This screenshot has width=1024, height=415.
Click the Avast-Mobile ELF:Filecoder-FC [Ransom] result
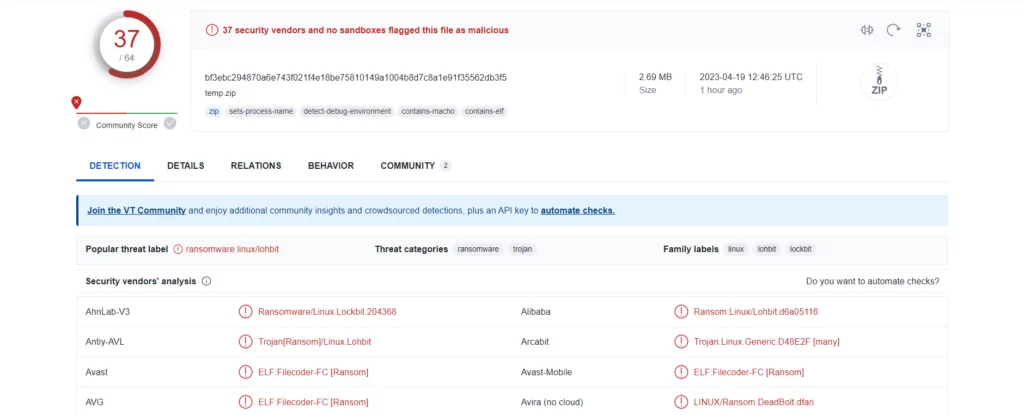click(748, 372)
